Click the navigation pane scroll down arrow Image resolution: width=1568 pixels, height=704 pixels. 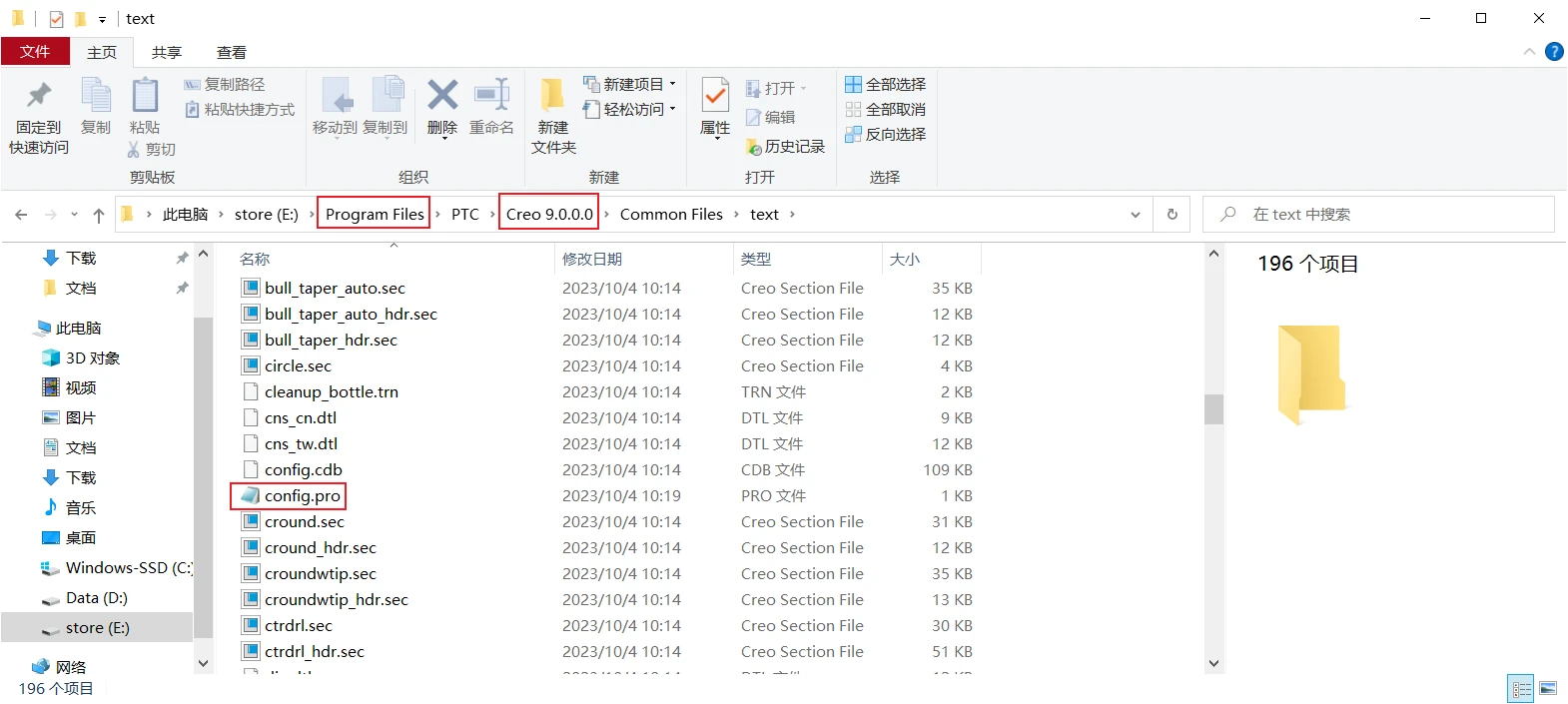click(x=204, y=663)
